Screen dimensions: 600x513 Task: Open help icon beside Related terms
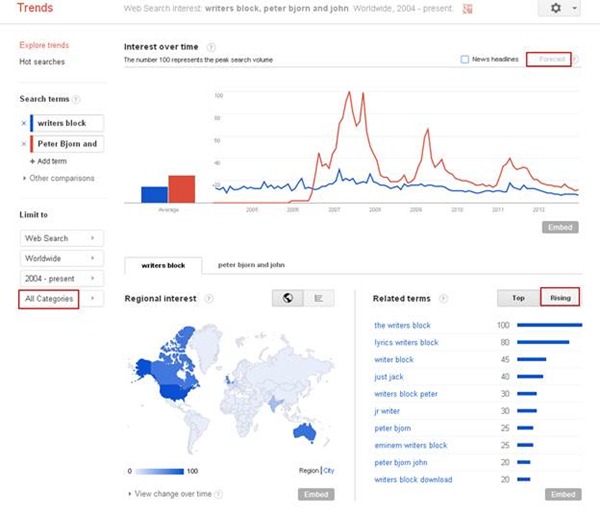(x=443, y=299)
